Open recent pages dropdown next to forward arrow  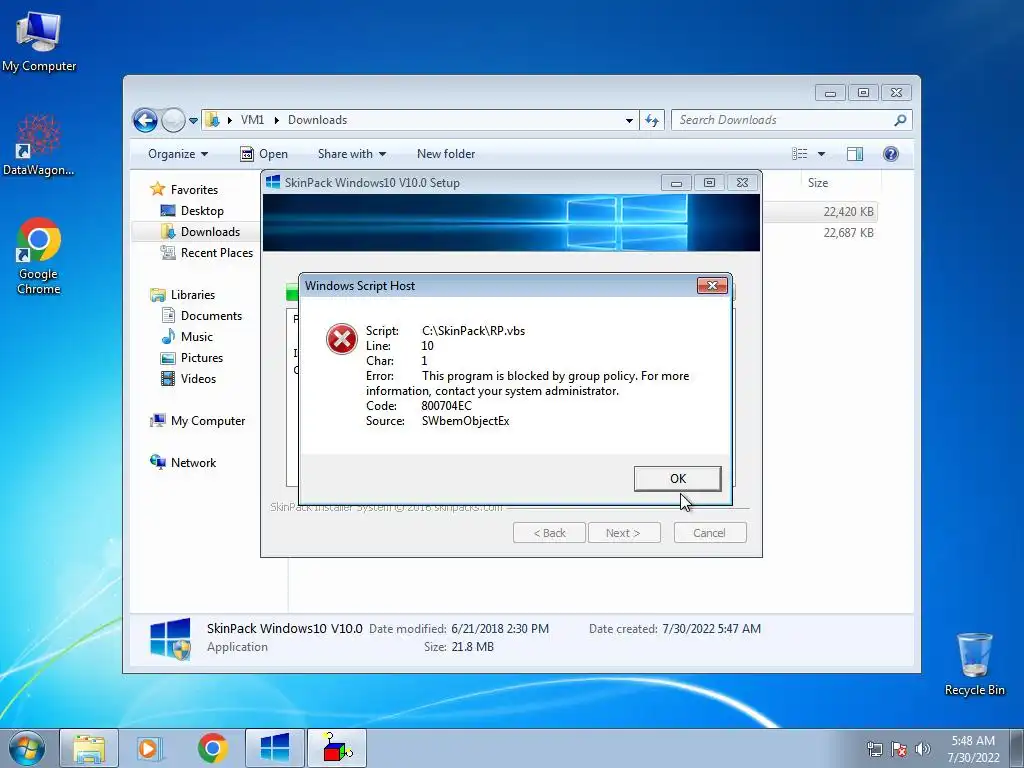tap(193, 120)
